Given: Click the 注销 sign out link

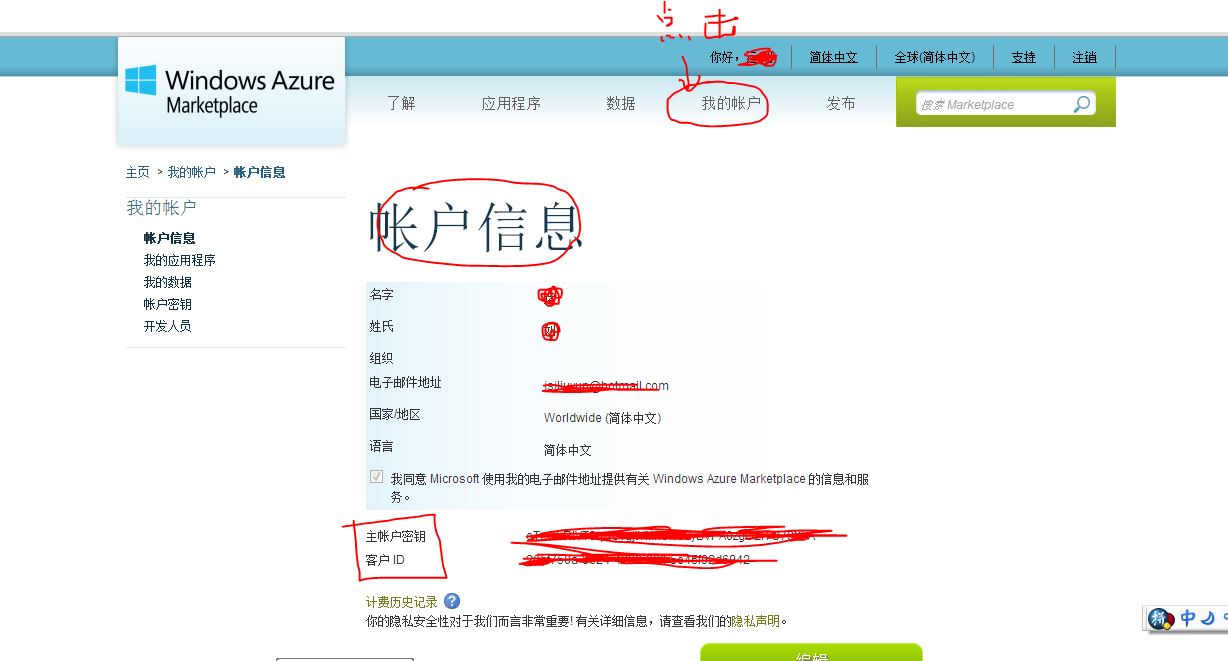Looking at the screenshot, I should (1084, 57).
